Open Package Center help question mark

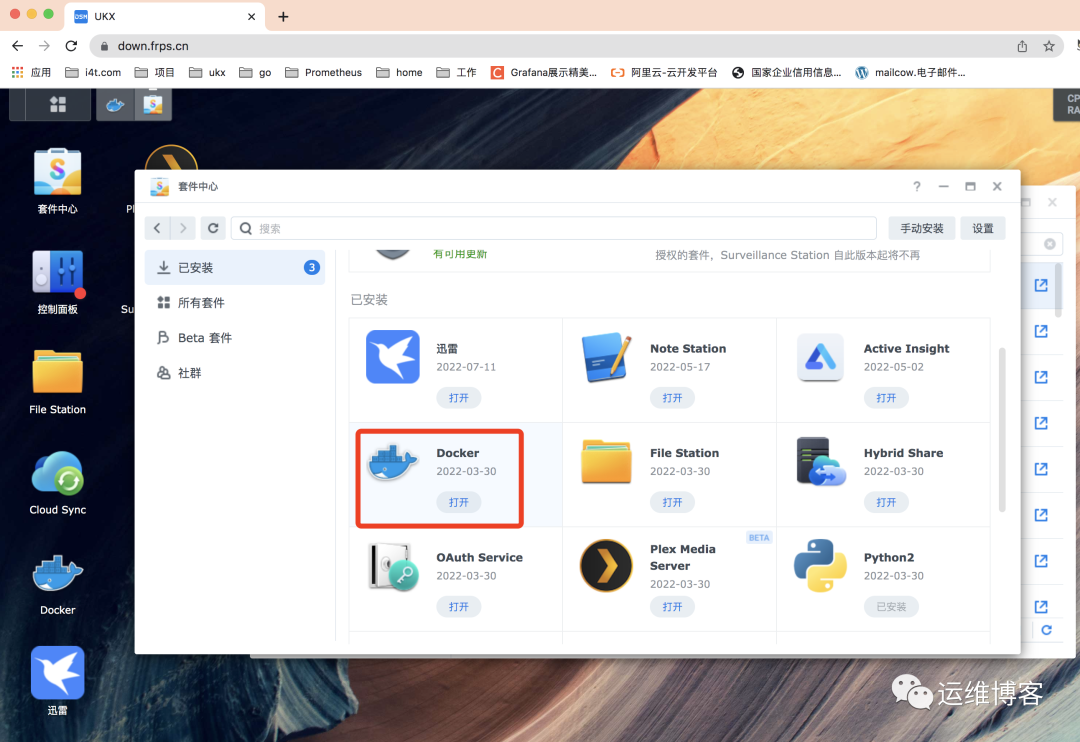pos(917,186)
